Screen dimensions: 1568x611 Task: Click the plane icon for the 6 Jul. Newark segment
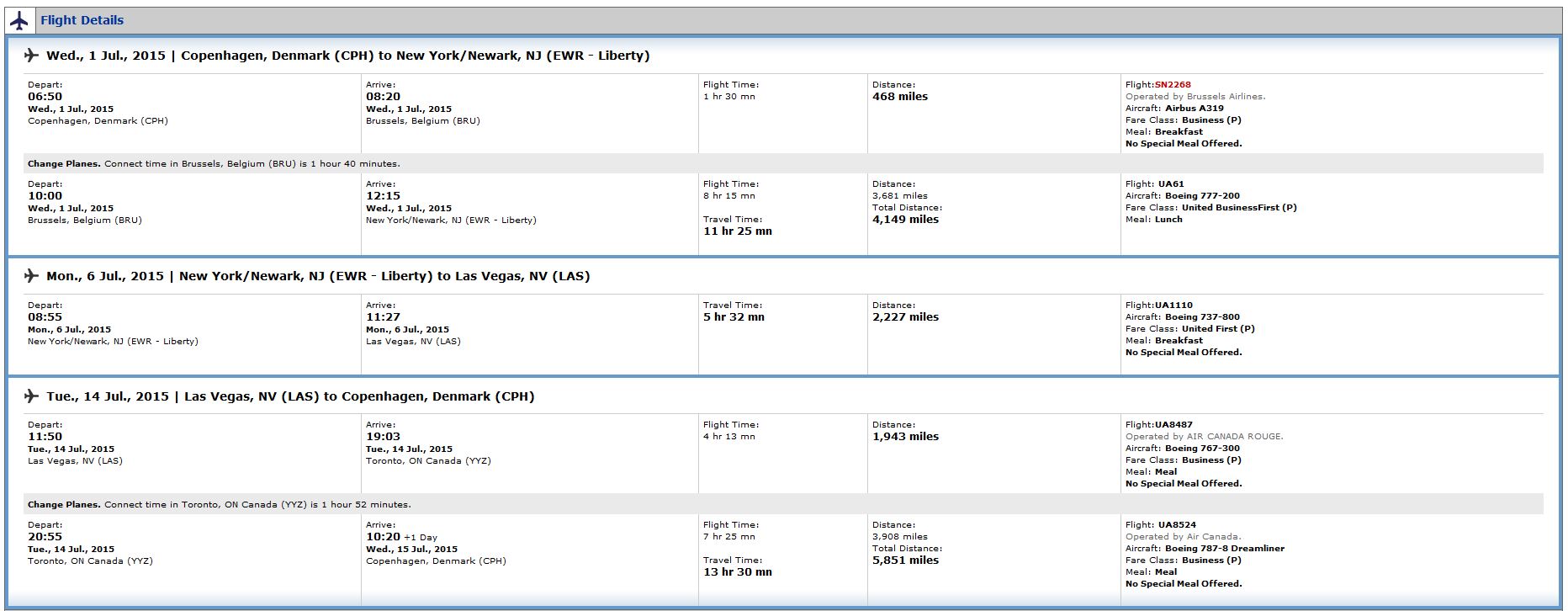31,276
